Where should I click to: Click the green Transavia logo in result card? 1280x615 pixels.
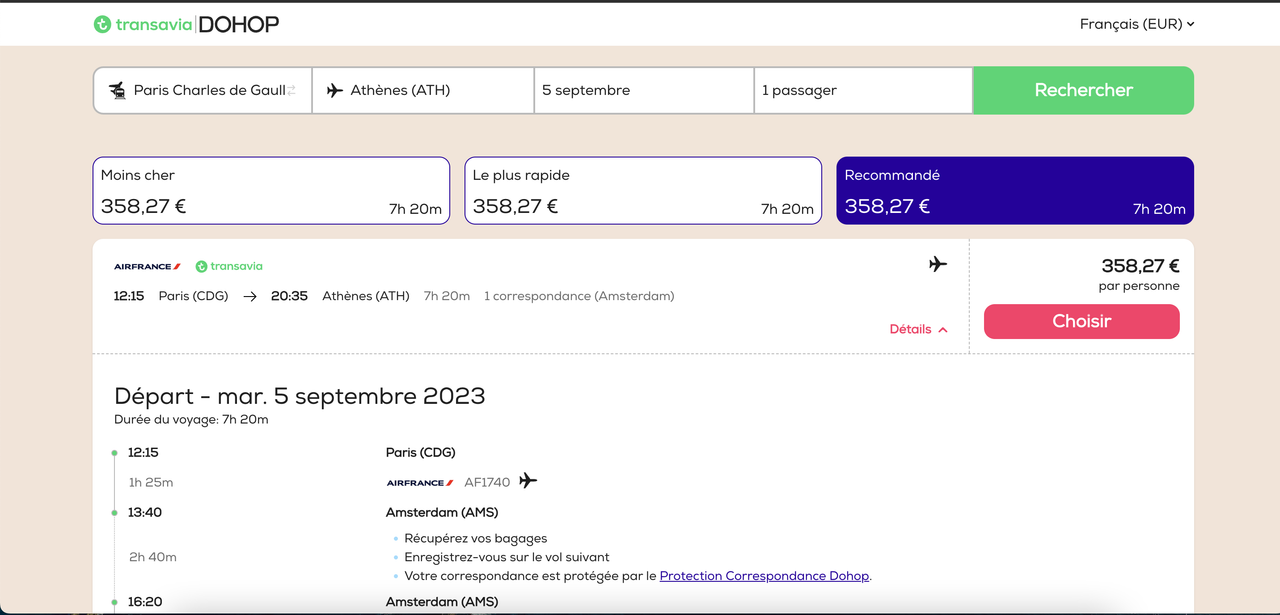click(229, 267)
